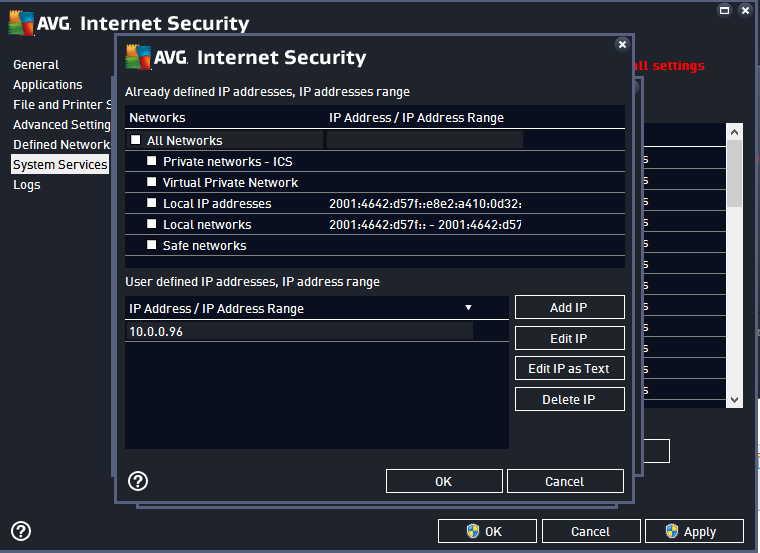The image size is (760, 553).
Task: Click the scroll up arrow in background list
Action: pos(734,132)
